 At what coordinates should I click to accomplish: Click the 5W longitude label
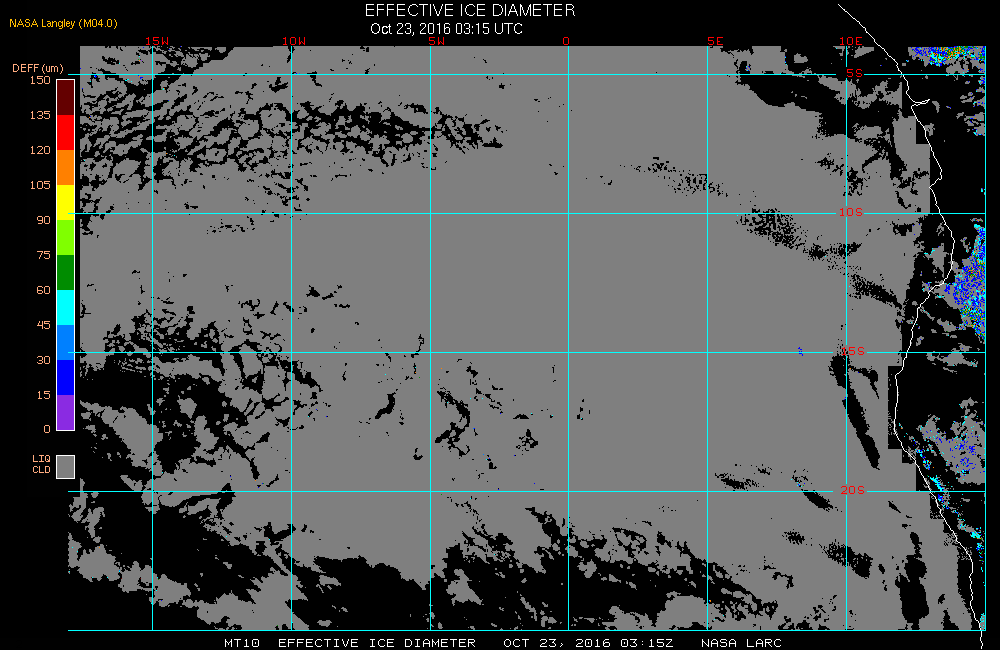point(437,41)
